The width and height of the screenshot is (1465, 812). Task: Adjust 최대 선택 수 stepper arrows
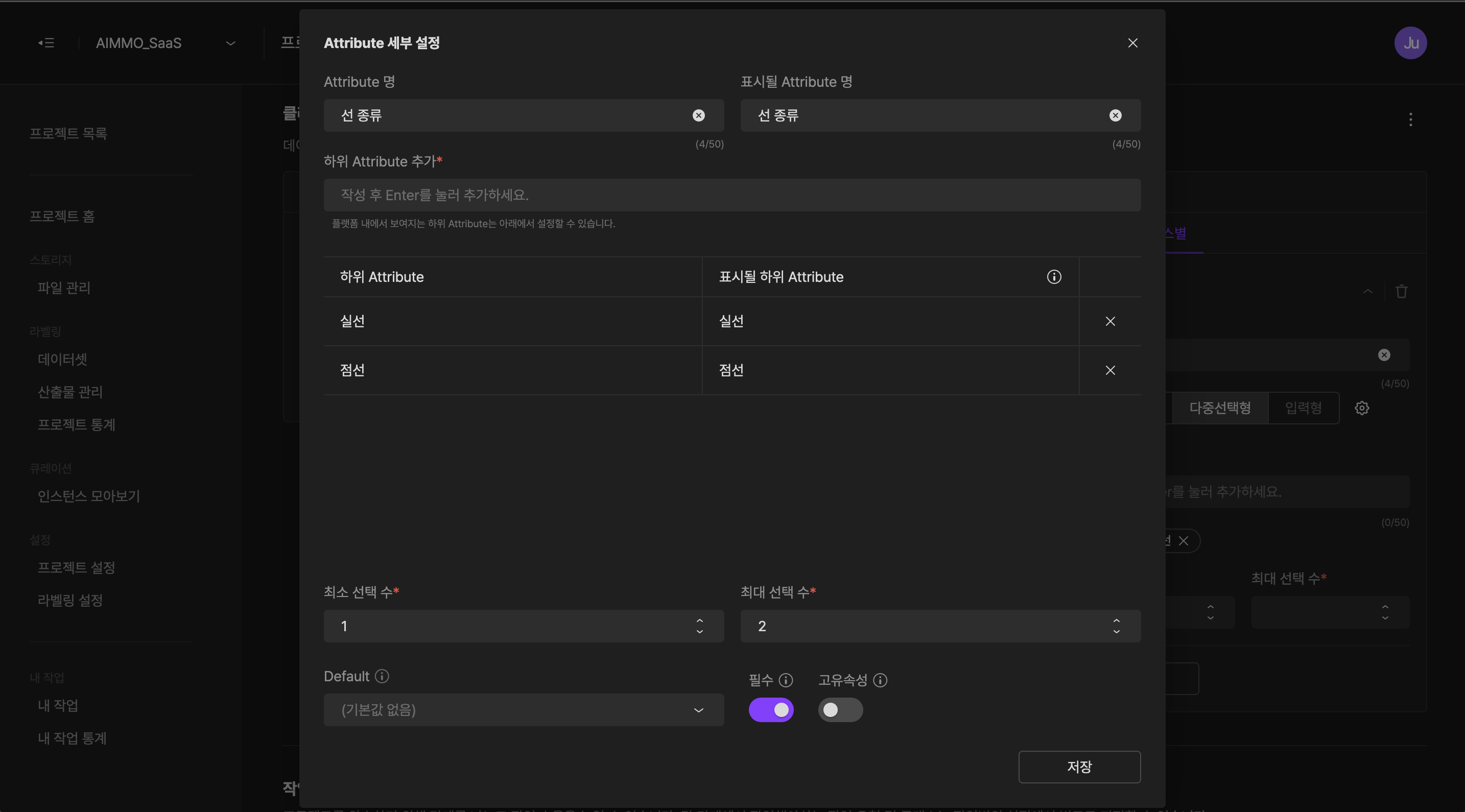[x=1117, y=626]
